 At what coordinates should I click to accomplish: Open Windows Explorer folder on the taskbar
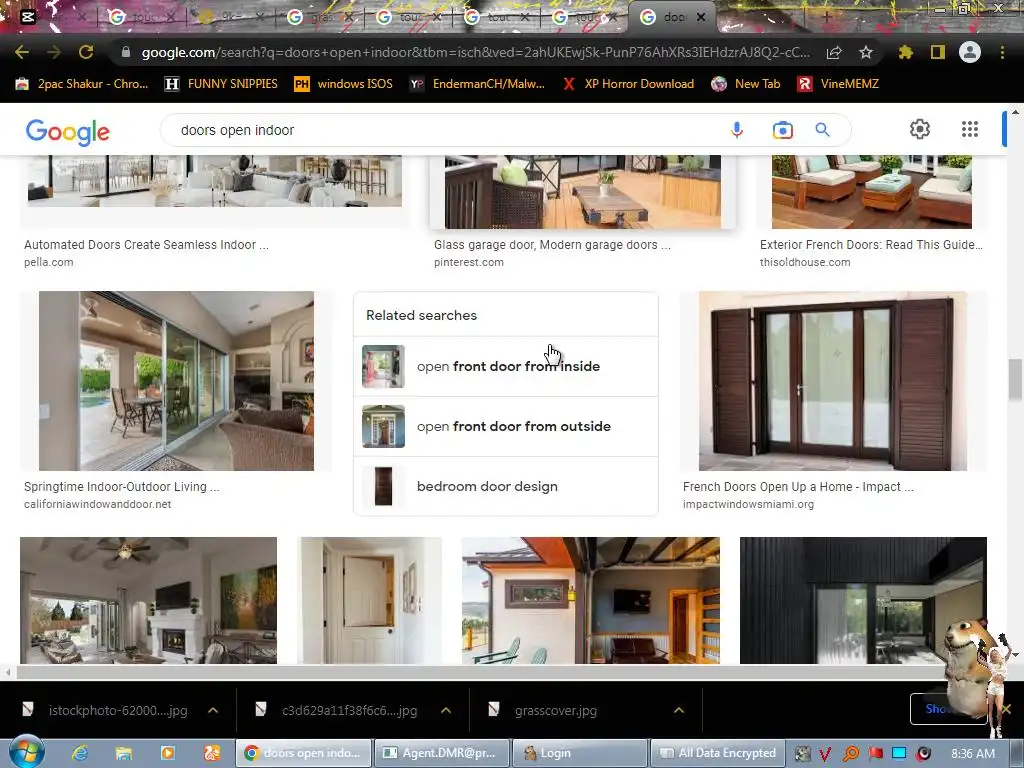coord(124,753)
